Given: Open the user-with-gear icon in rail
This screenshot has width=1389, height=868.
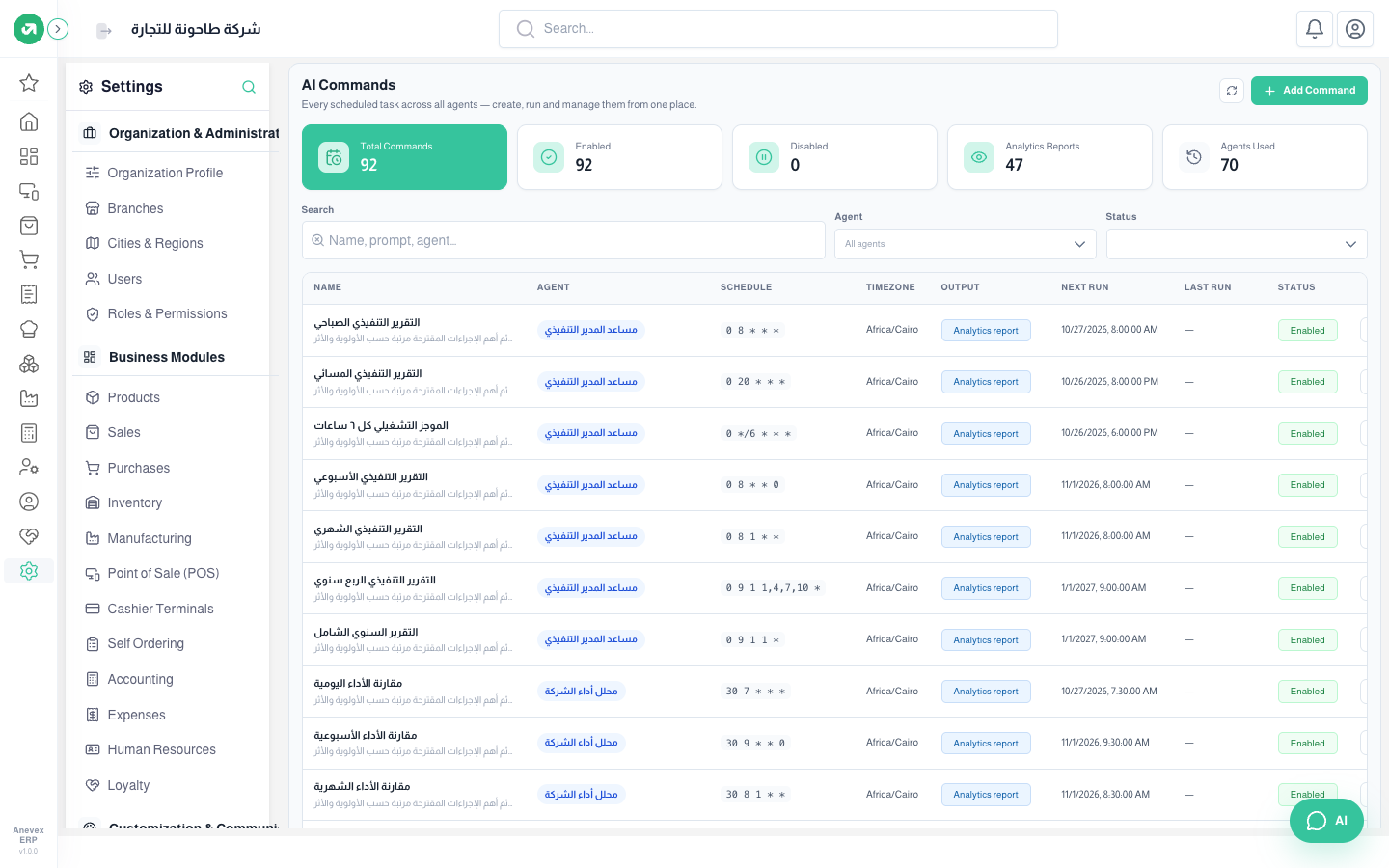Looking at the screenshot, I should 29,467.
